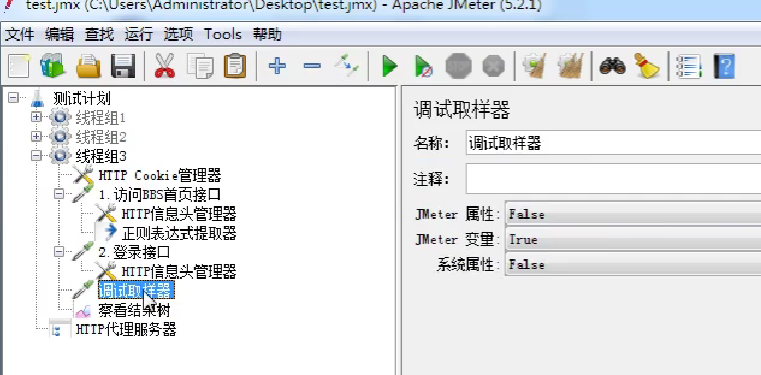
Task: Open the Tools menu
Action: (x=223, y=34)
